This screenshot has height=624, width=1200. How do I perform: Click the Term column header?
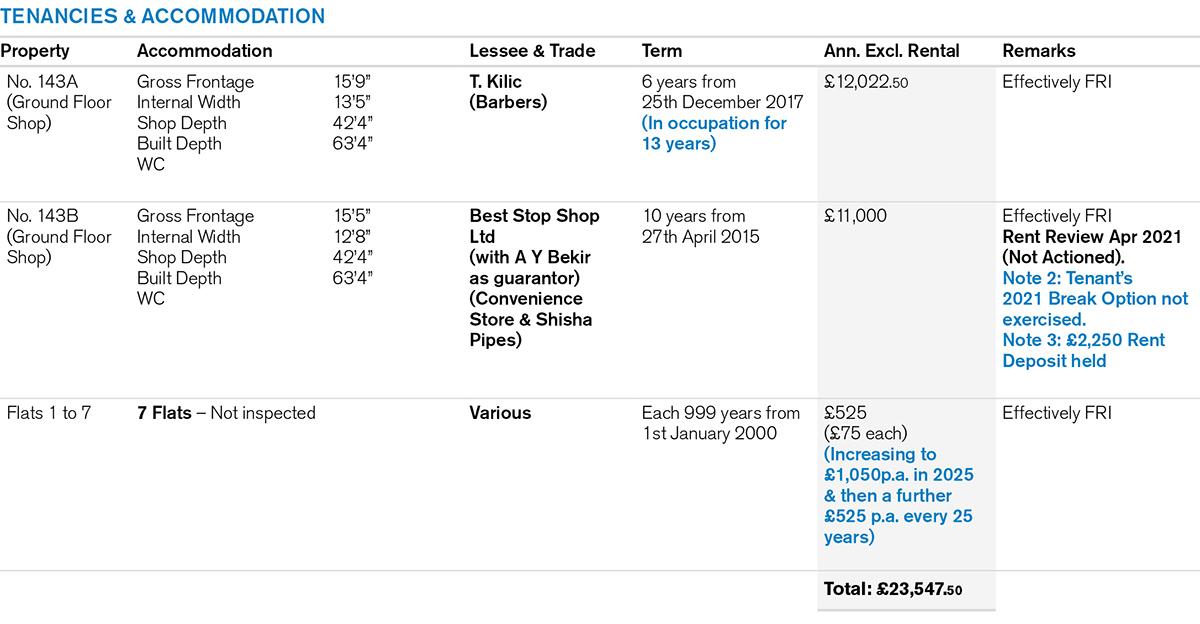coord(662,51)
